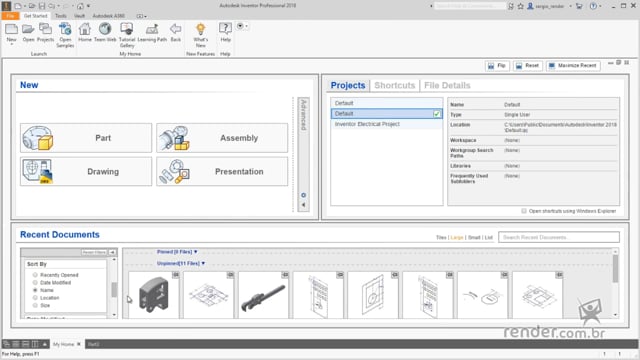Open the Autodesk App Store cart icon
Image resolution: width=640 pixels, height=360 pixels.
(x=579, y=6)
